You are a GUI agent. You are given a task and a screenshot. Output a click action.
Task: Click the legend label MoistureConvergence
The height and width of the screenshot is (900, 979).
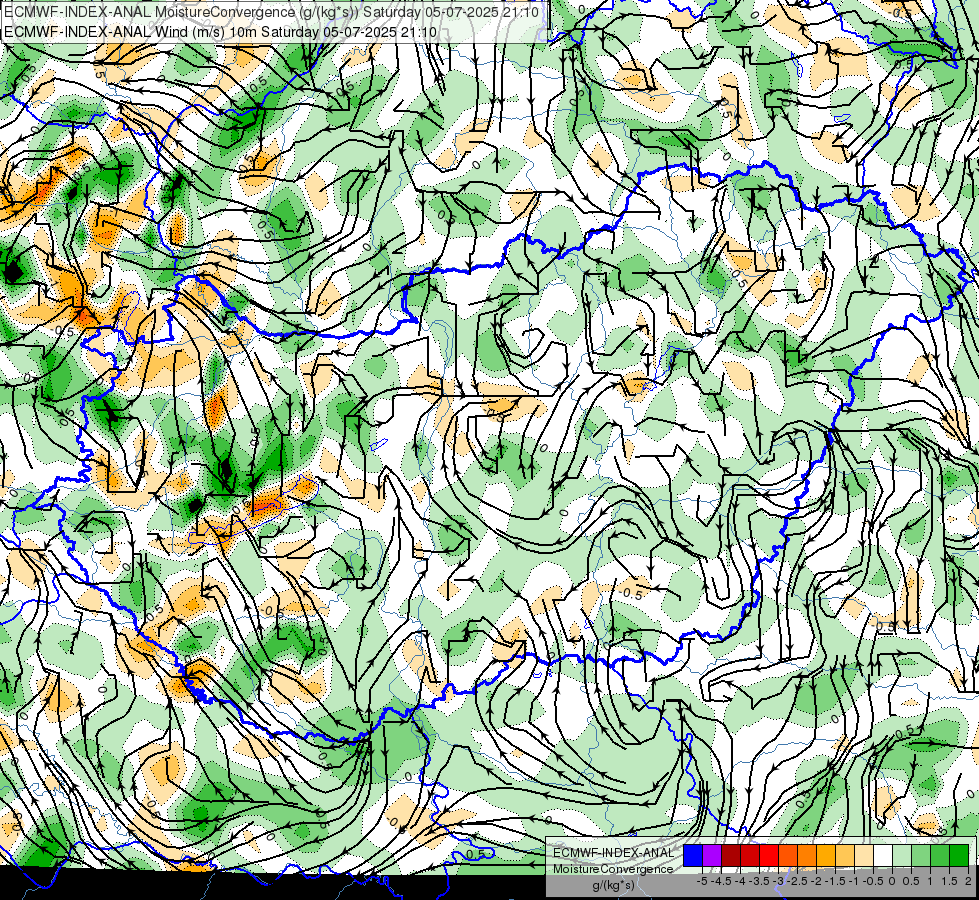click(x=613, y=869)
